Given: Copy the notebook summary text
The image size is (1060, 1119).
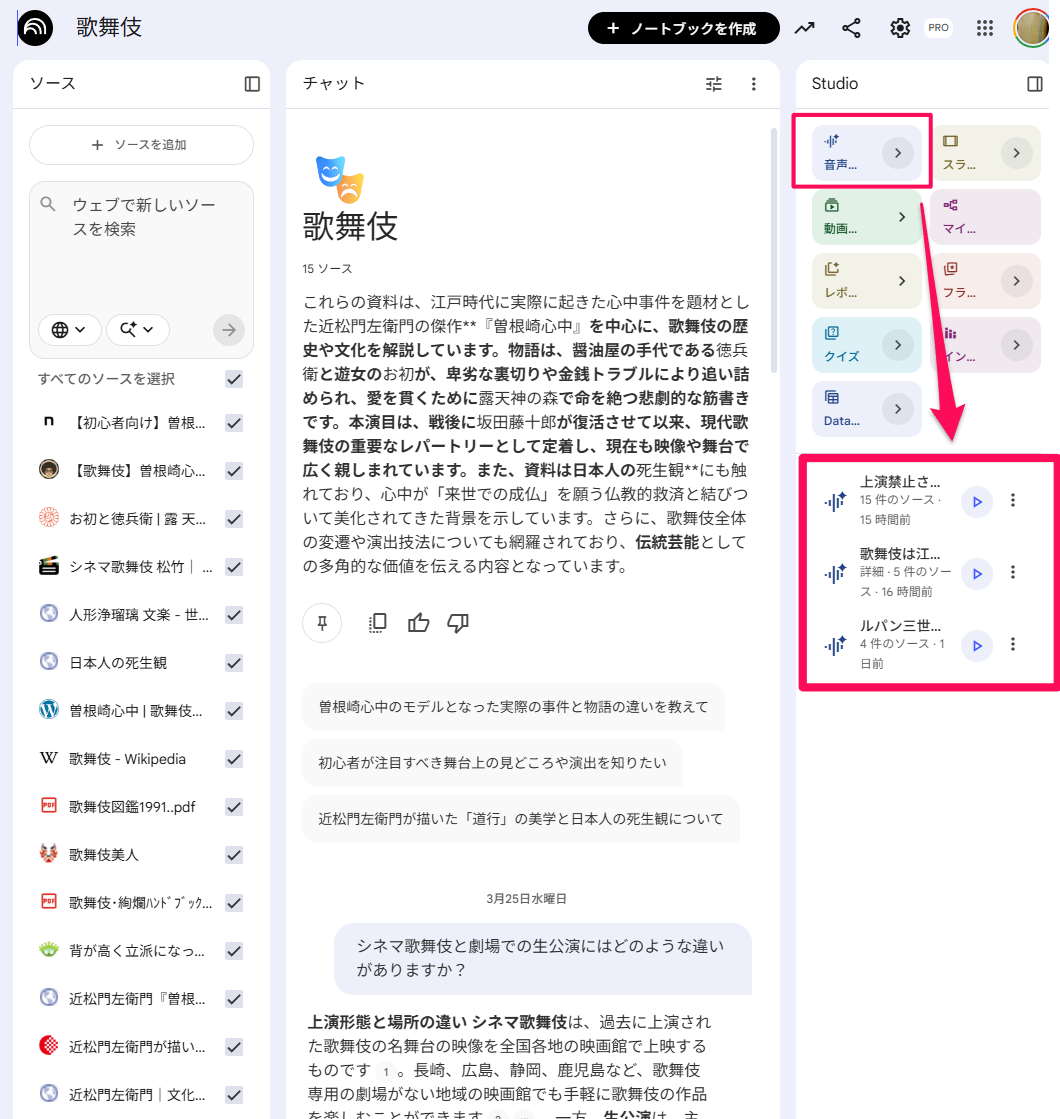Looking at the screenshot, I should 377,622.
